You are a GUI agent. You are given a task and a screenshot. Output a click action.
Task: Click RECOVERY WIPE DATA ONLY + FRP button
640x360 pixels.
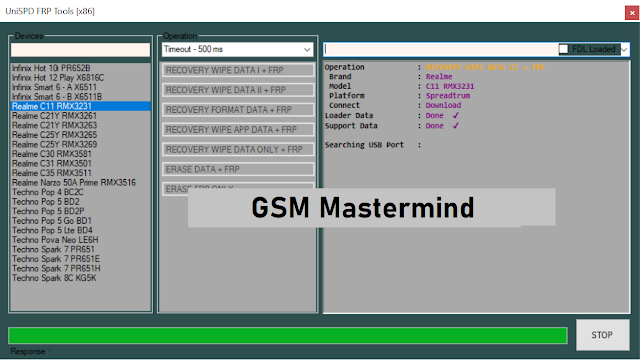pyautogui.click(x=238, y=149)
